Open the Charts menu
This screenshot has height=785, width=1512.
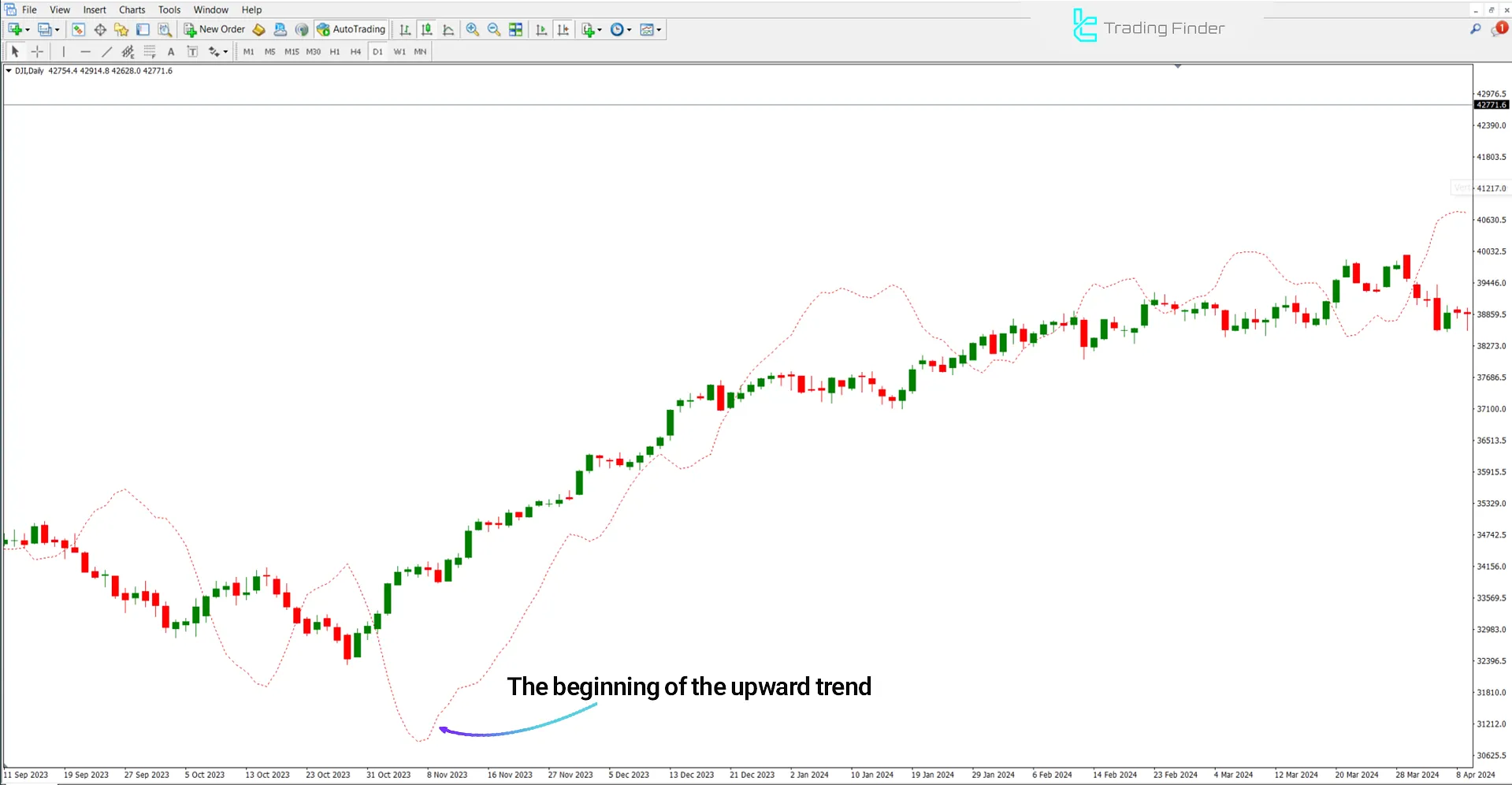tap(132, 9)
